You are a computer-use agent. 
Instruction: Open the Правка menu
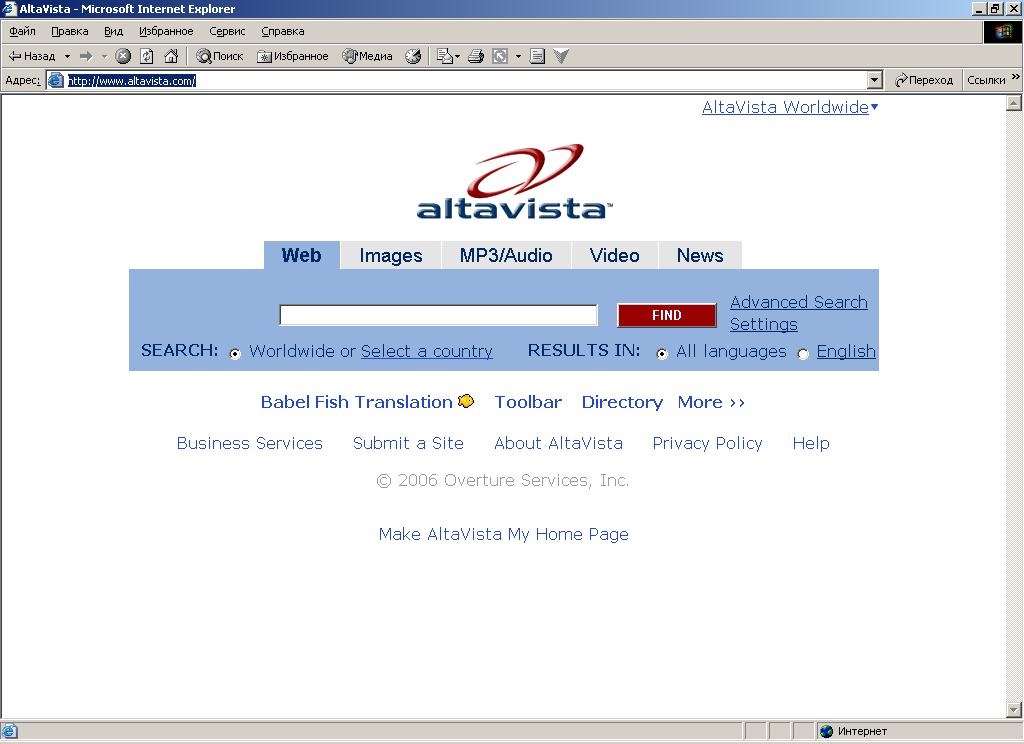tap(70, 31)
